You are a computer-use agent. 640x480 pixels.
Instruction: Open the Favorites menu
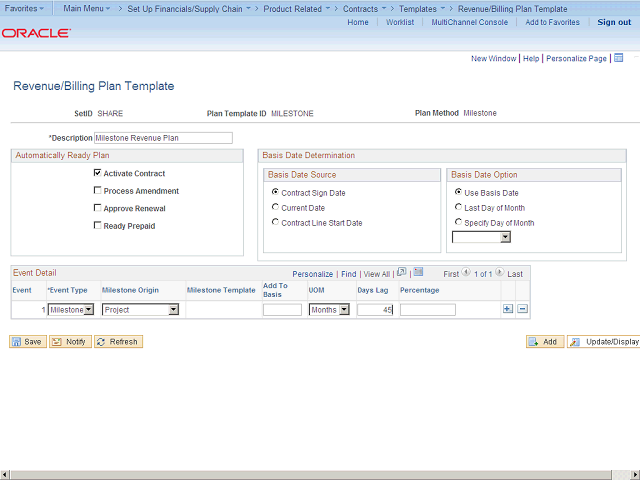(x=24, y=8)
